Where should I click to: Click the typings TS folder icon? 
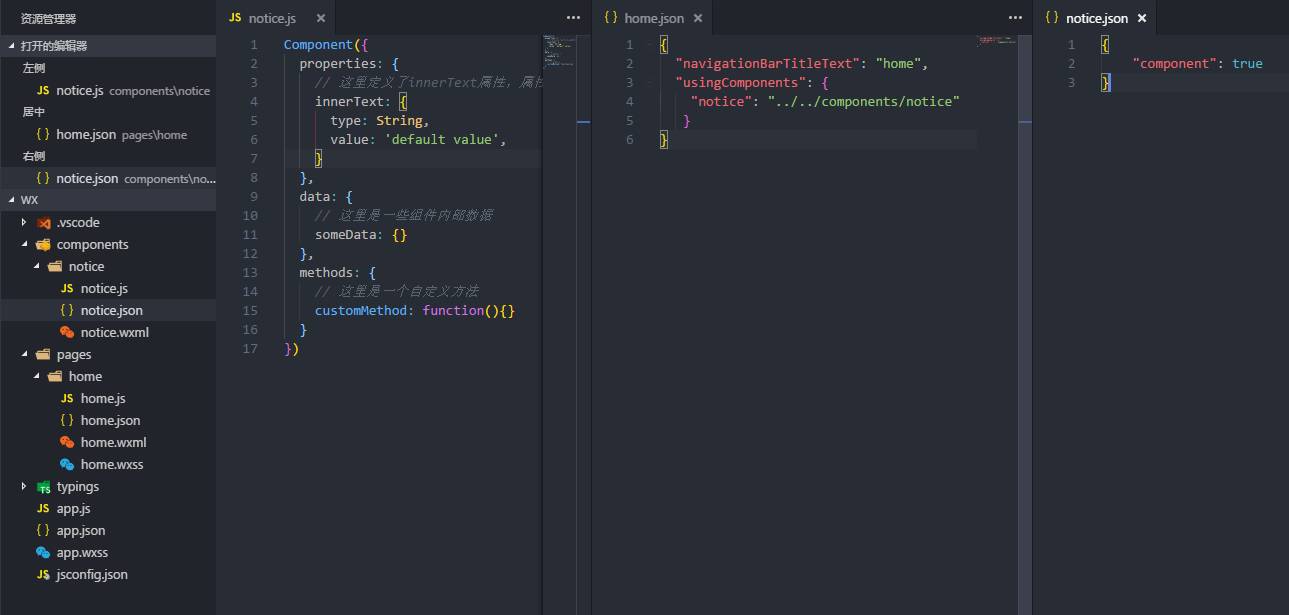point(43,487)
